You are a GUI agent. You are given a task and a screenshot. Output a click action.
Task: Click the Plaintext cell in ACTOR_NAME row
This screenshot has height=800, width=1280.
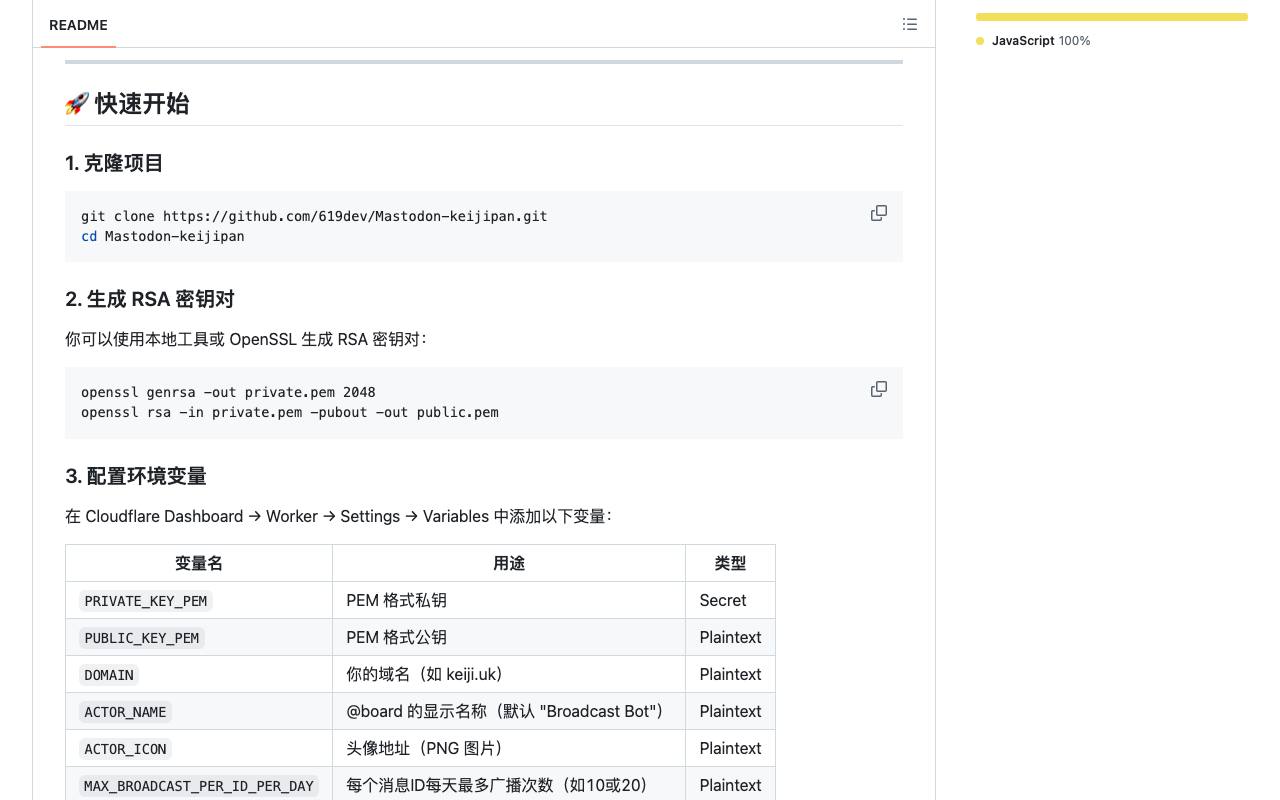point(730,711)
